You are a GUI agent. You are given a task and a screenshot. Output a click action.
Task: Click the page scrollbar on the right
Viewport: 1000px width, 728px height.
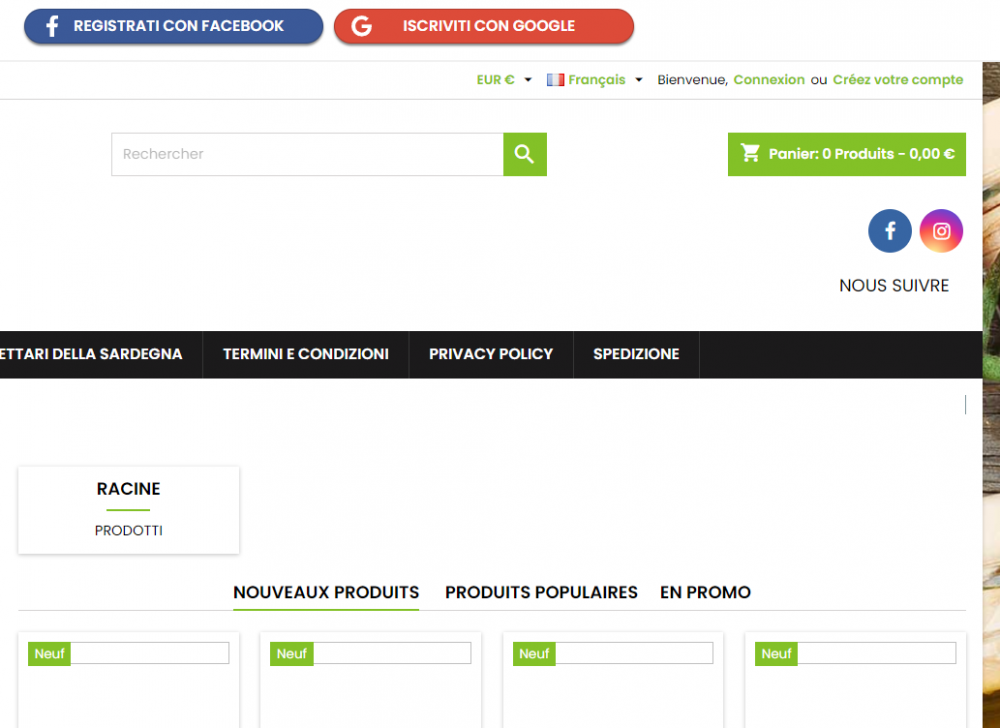coord(964,404)
